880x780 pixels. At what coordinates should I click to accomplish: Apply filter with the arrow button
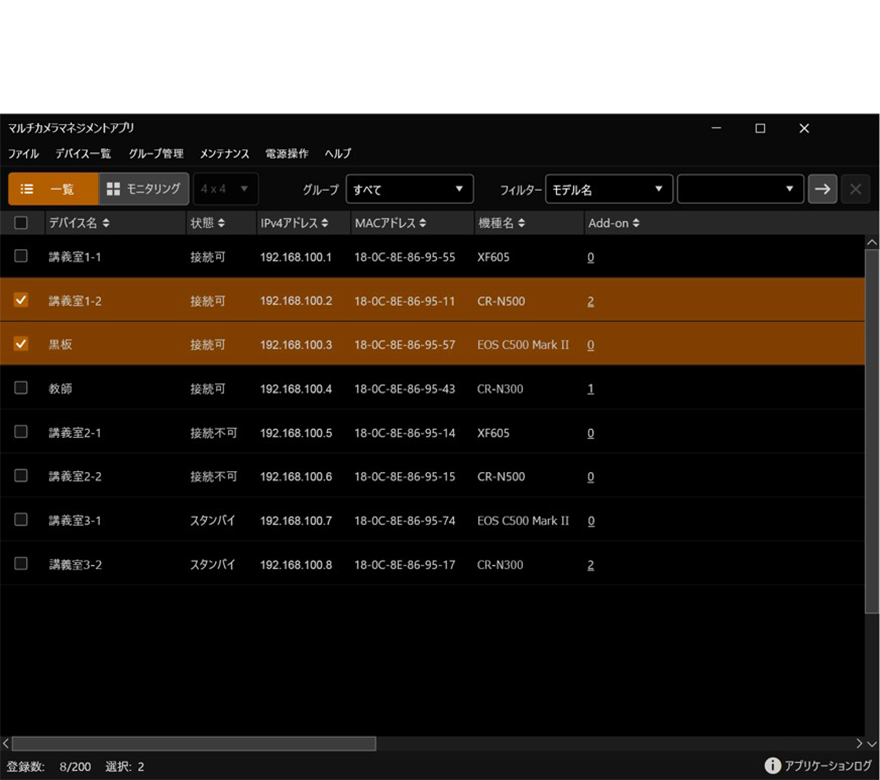point(822,189)
